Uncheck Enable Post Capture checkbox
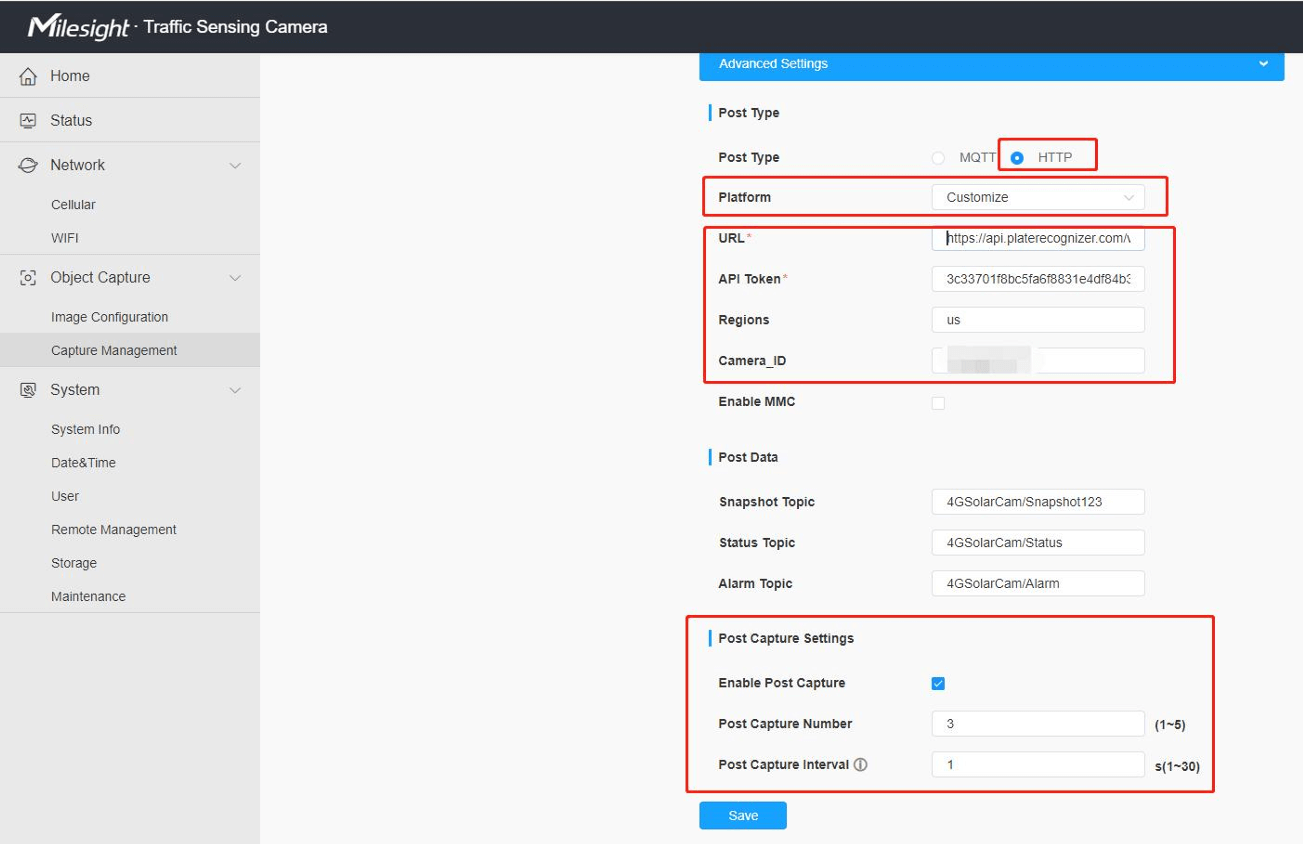Image resolution: width=1303 pixels, height=844 pixels. (938, 684)
